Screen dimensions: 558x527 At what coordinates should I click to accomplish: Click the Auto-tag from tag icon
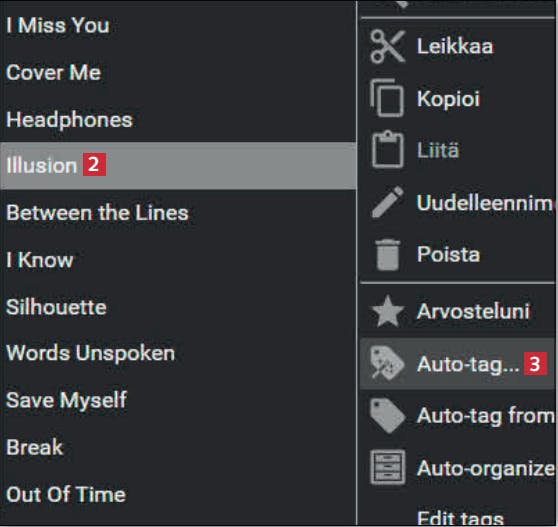point(387,416)
